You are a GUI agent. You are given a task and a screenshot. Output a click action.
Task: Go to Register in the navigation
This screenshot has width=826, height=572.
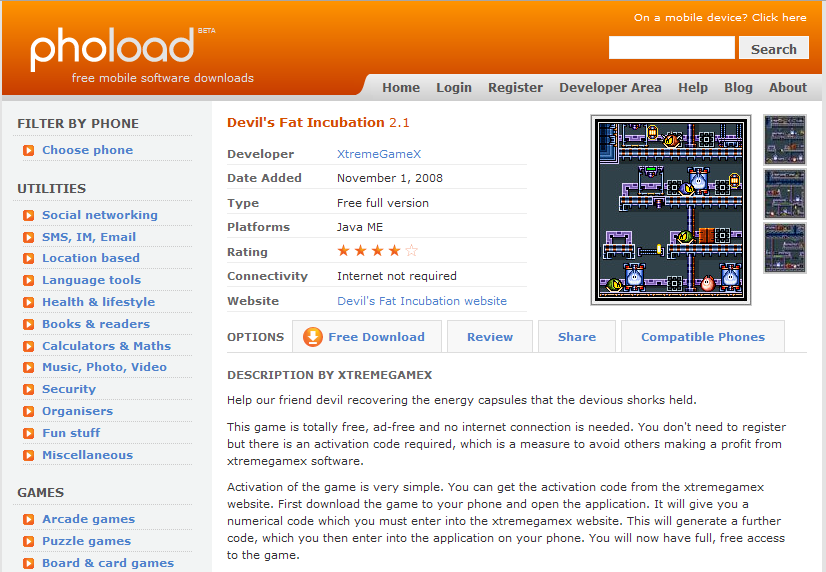tap(515, 87)
